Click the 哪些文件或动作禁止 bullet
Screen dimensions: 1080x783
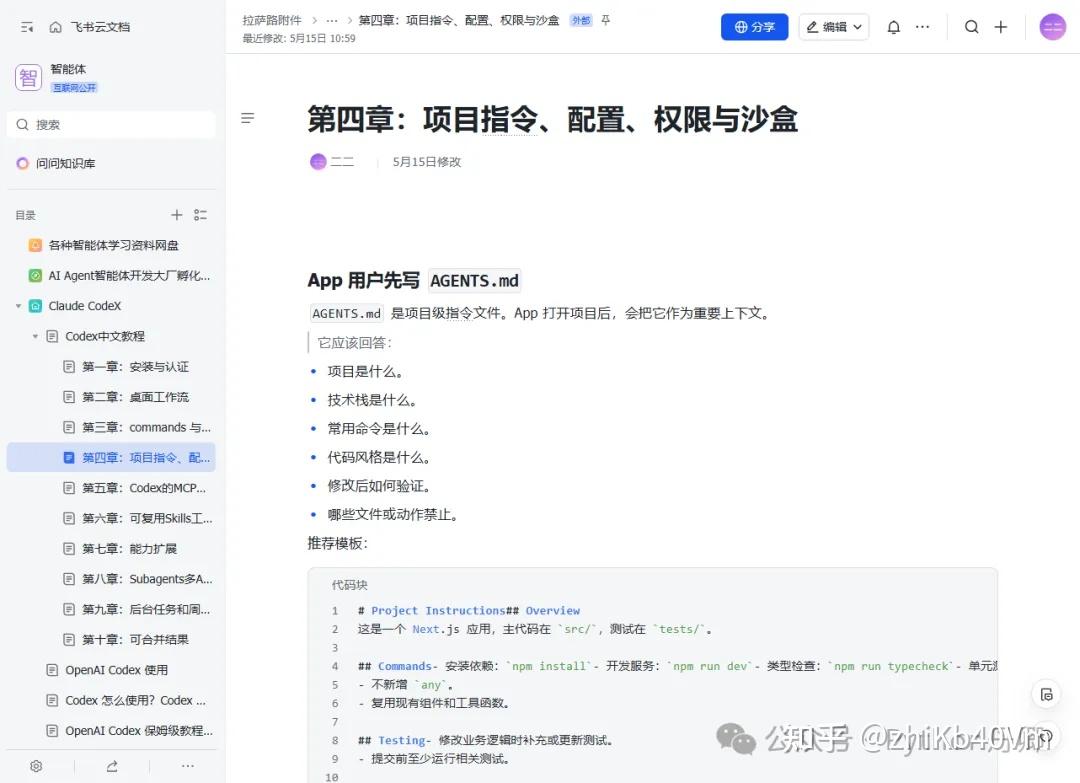tap(393, 514)
